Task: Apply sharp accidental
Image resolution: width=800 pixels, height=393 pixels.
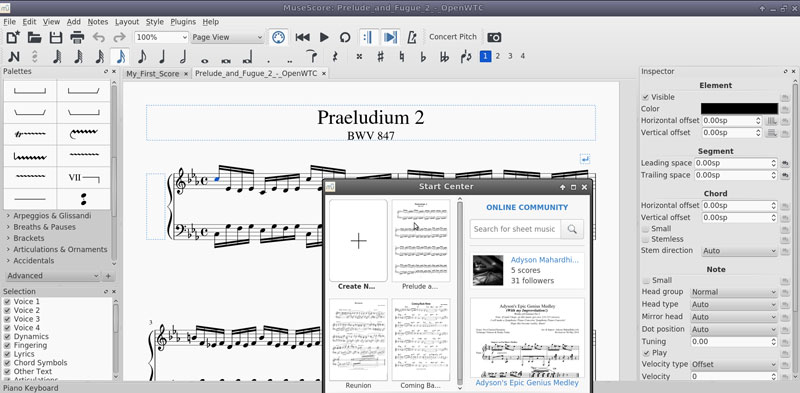Action: coord(380,57)
